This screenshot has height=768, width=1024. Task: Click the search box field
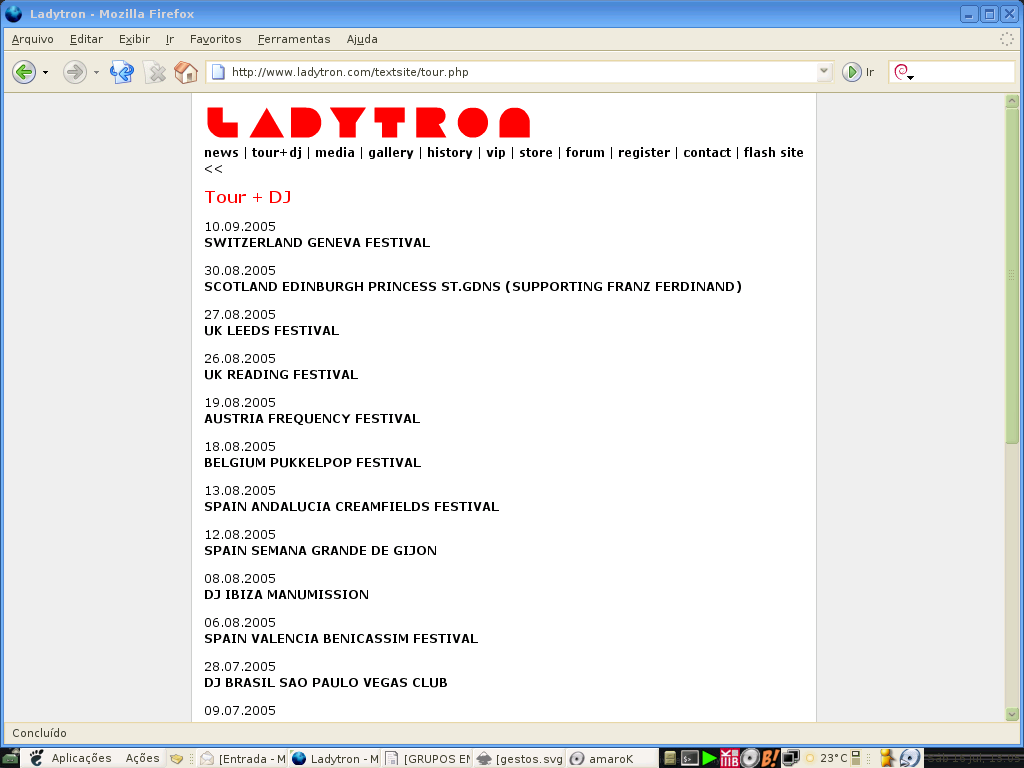(964, 72)
